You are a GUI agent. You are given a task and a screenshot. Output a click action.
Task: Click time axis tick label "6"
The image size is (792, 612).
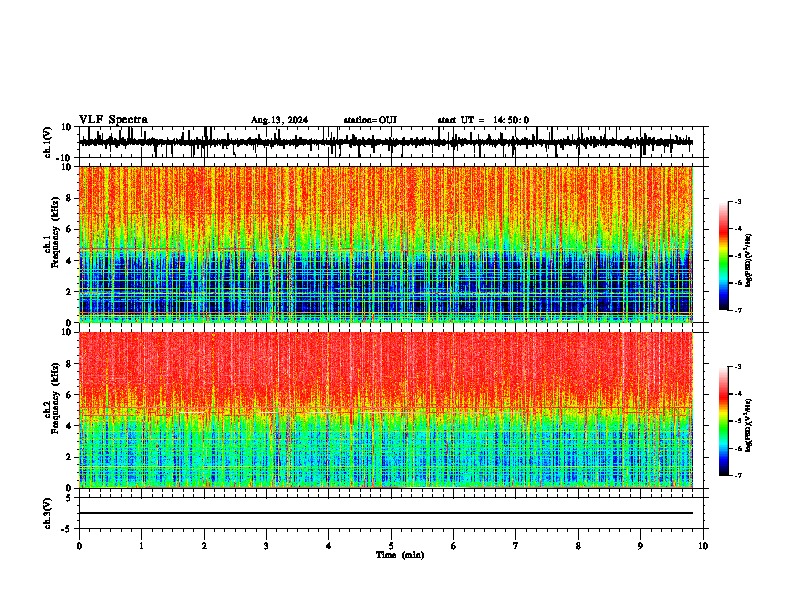(x=454, y=546)
